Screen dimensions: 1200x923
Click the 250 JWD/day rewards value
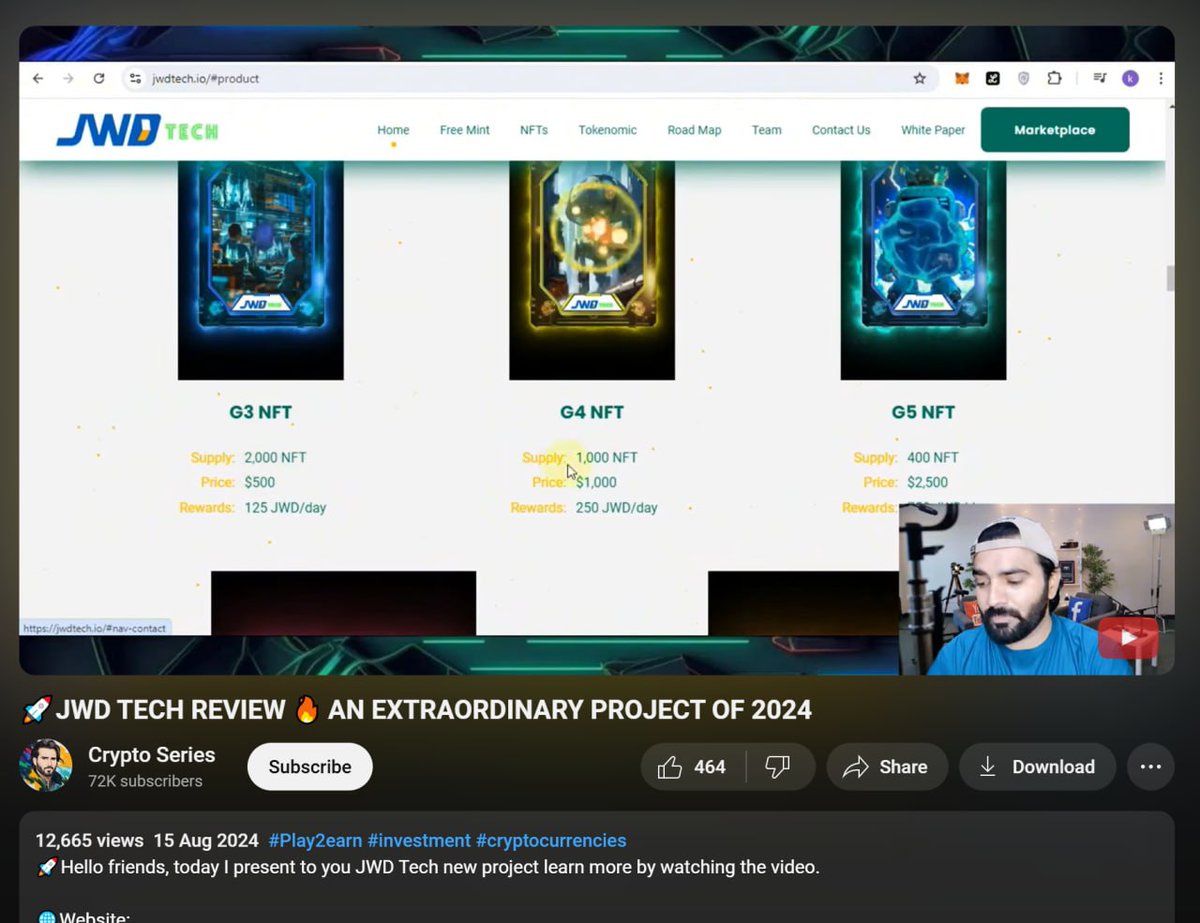[x=616, y=508]
